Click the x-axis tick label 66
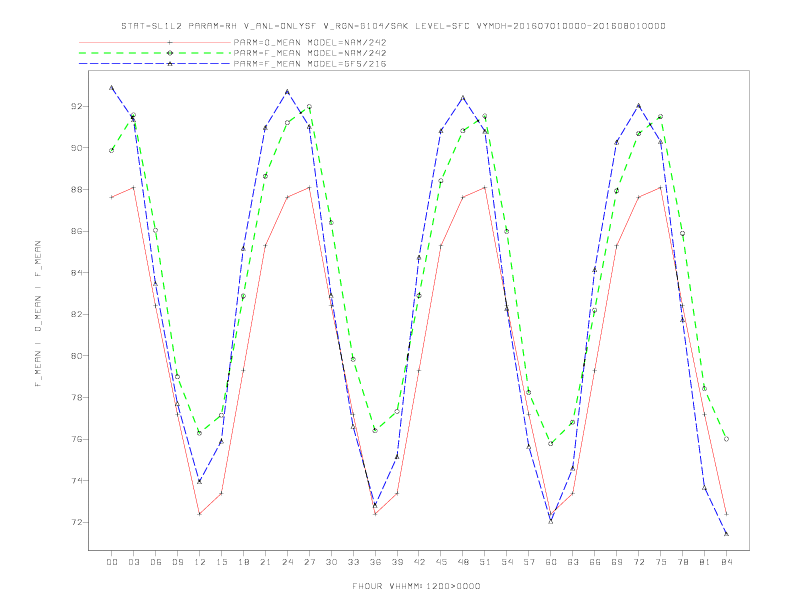Screen dimensions: 792x612 pyautogui.click(x=595, y=562)
